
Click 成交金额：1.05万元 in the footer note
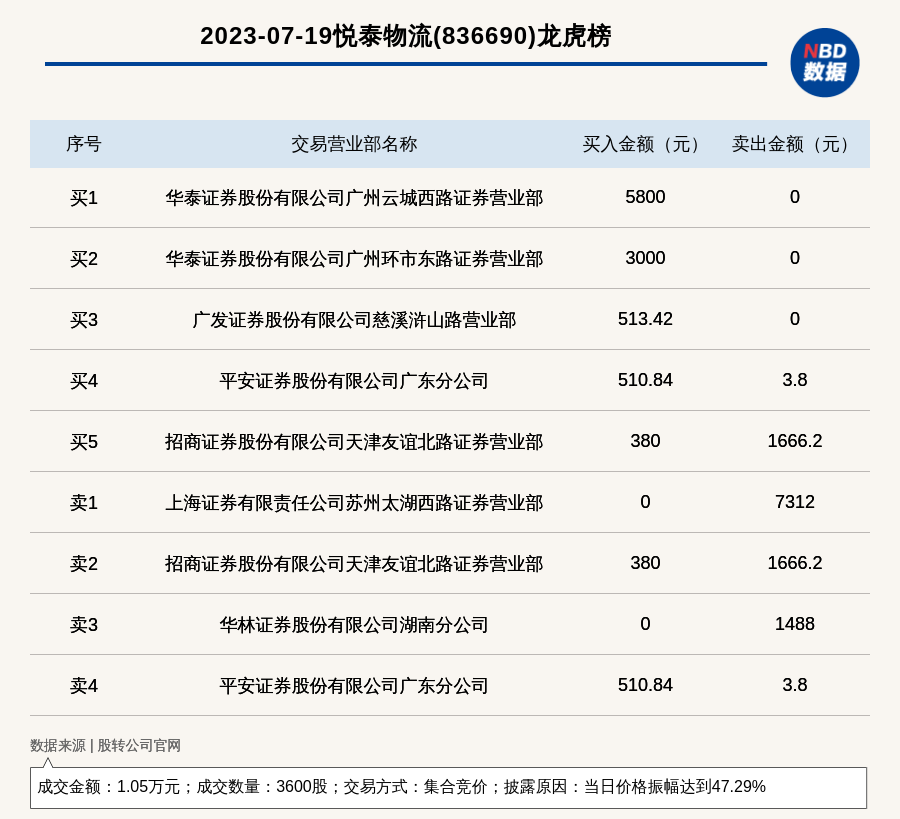109,787
